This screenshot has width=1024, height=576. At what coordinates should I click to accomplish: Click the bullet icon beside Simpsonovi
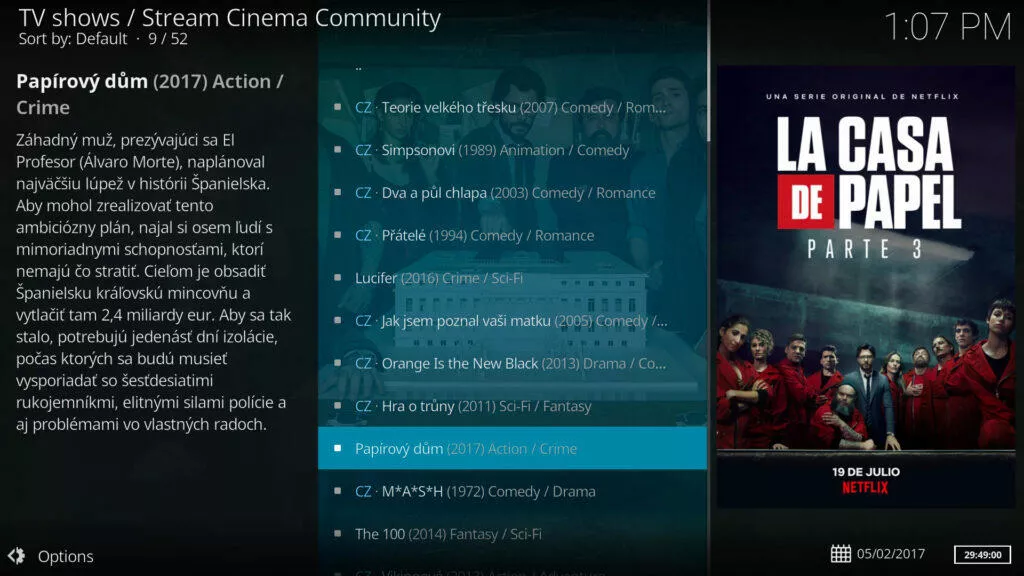pyautogui.click(x=338, y=150)
